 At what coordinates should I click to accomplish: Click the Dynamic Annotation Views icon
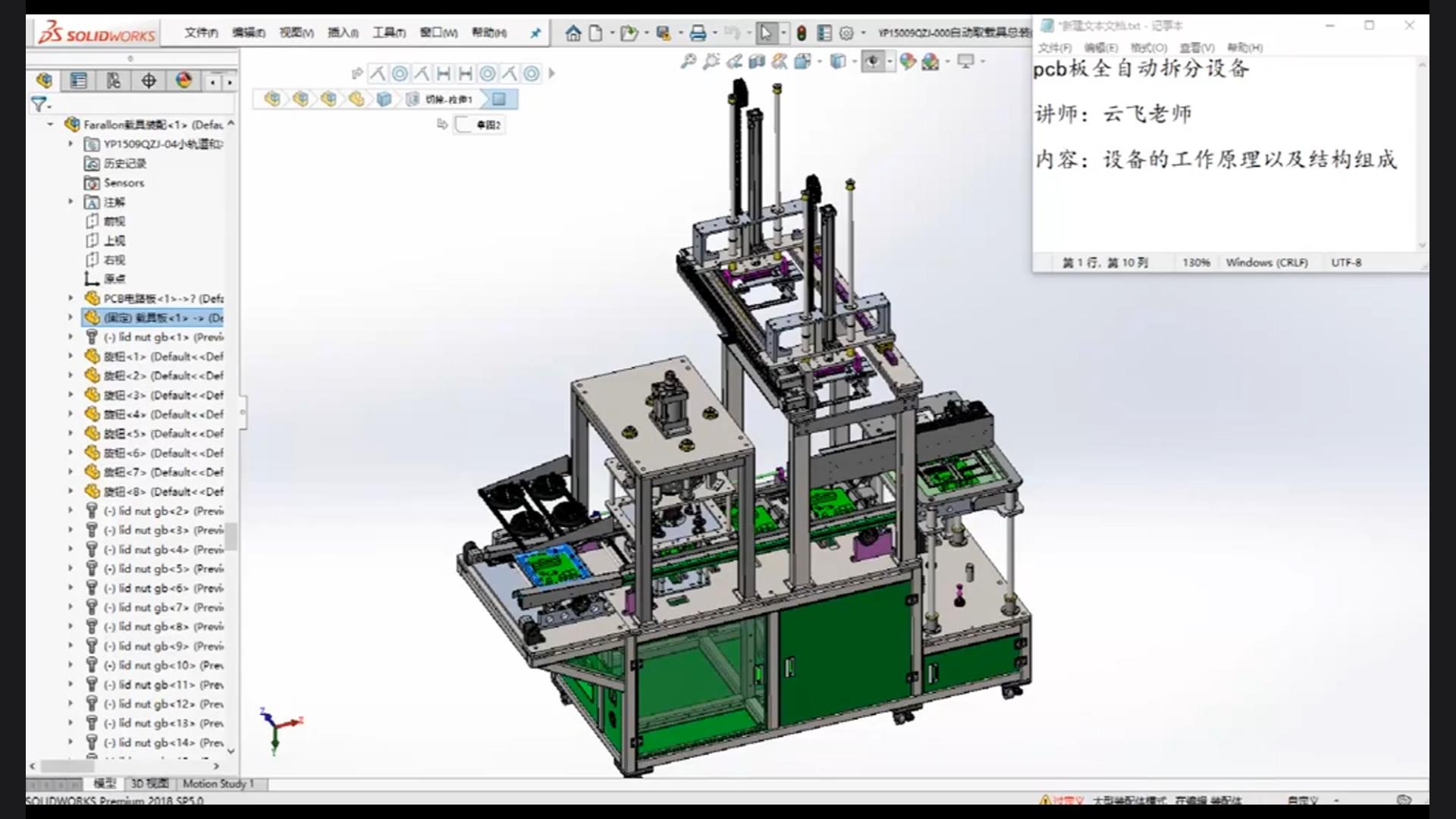tap(780, 61)
